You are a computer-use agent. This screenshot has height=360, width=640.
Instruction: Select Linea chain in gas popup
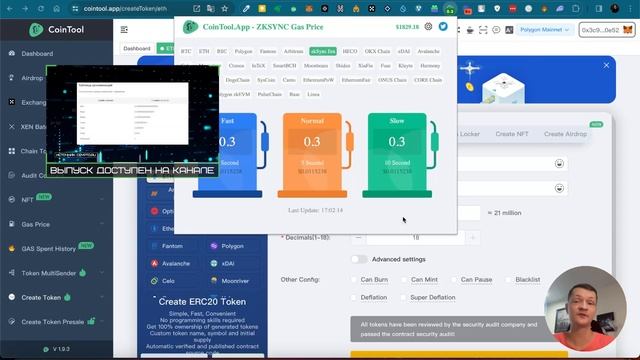[313, 94]
